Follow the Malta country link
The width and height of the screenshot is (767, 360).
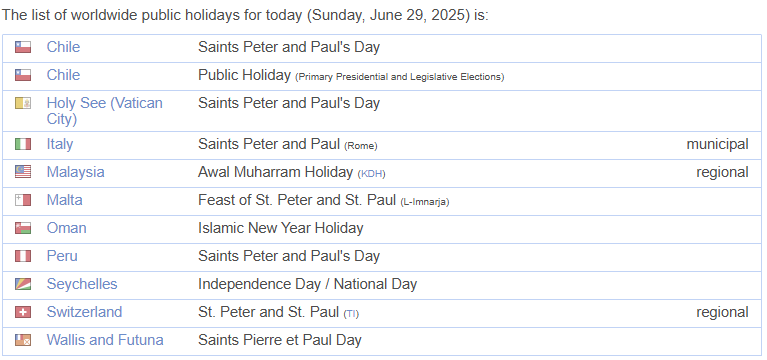[65, 200]
